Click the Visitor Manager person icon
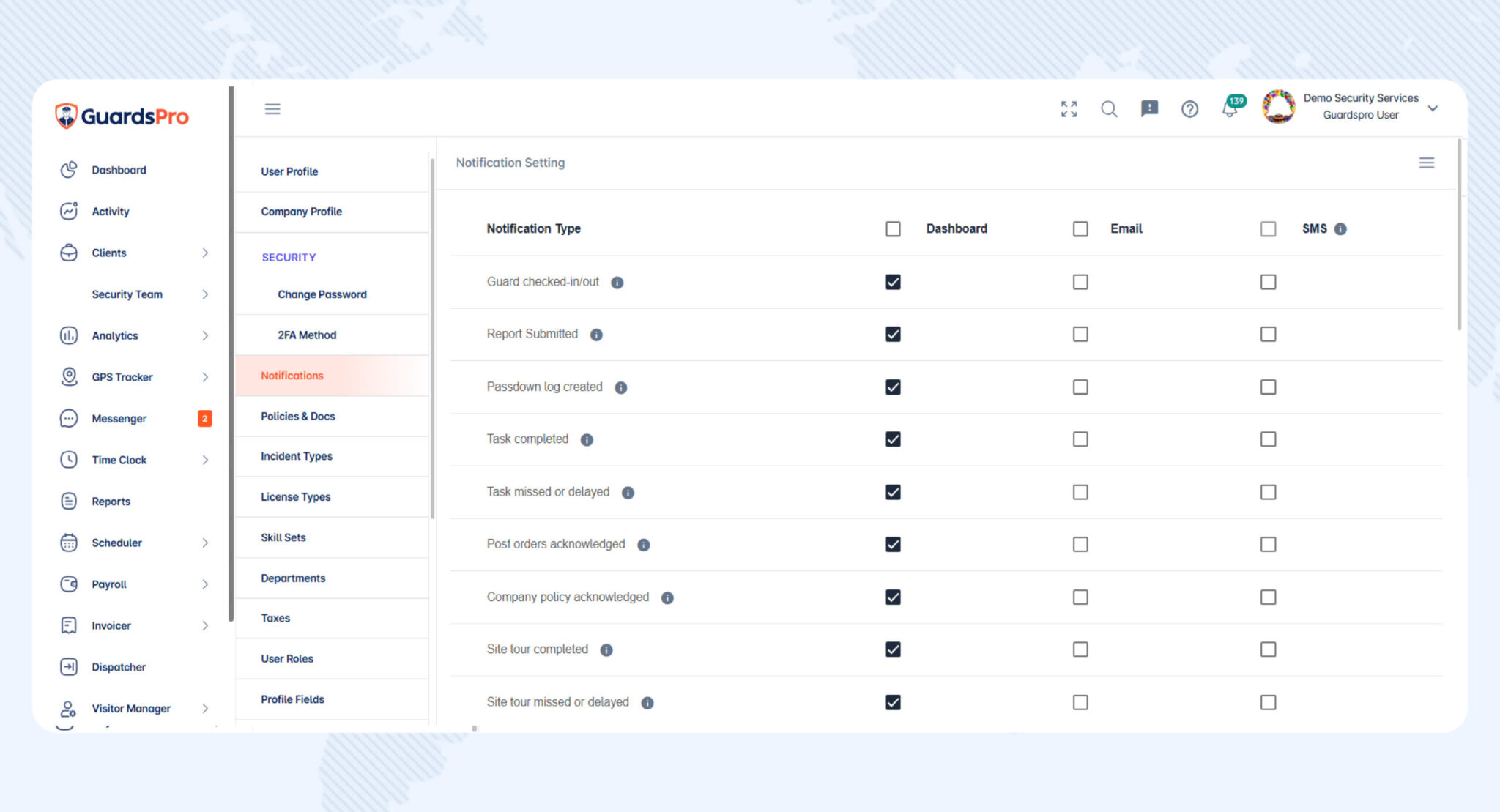Image resolution: width=1500 pixels, height=812 pixels. pos(68,708)
